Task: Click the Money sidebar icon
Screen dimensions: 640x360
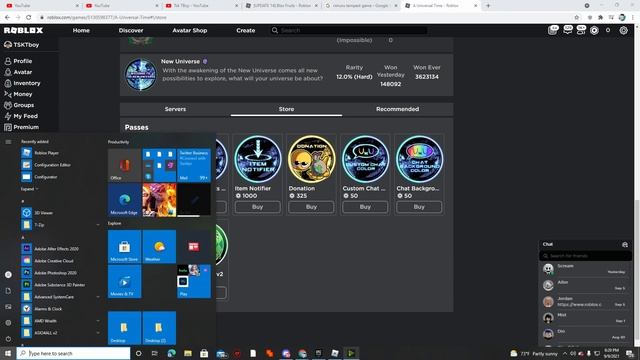Action: click(x=8, y=94)
